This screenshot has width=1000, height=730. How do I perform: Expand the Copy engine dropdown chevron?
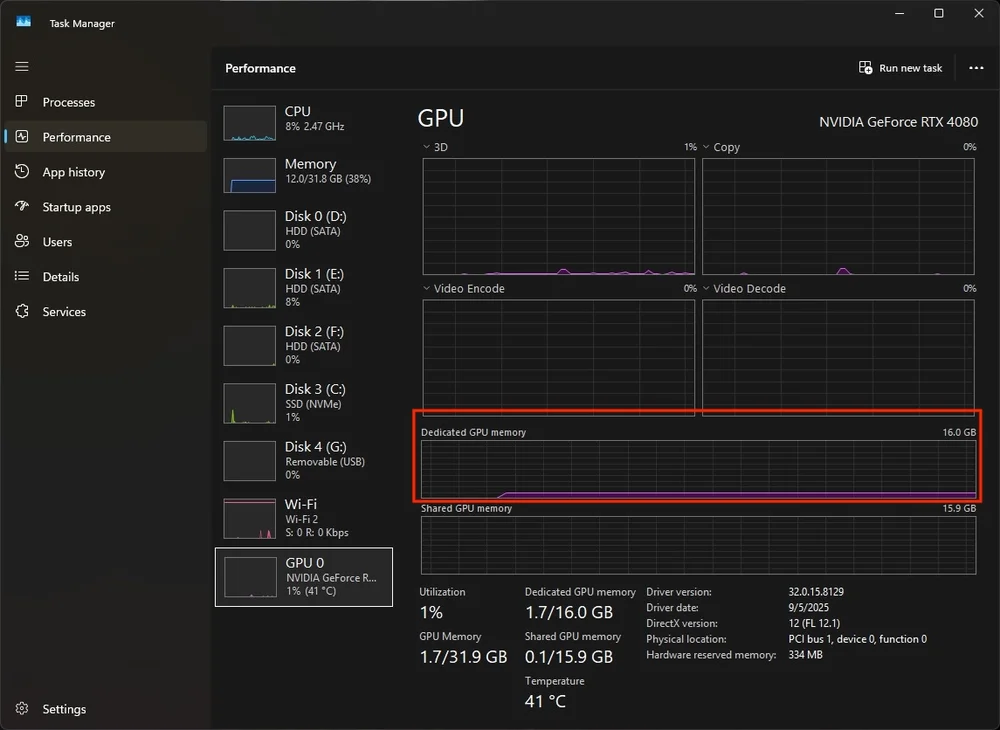706,147
